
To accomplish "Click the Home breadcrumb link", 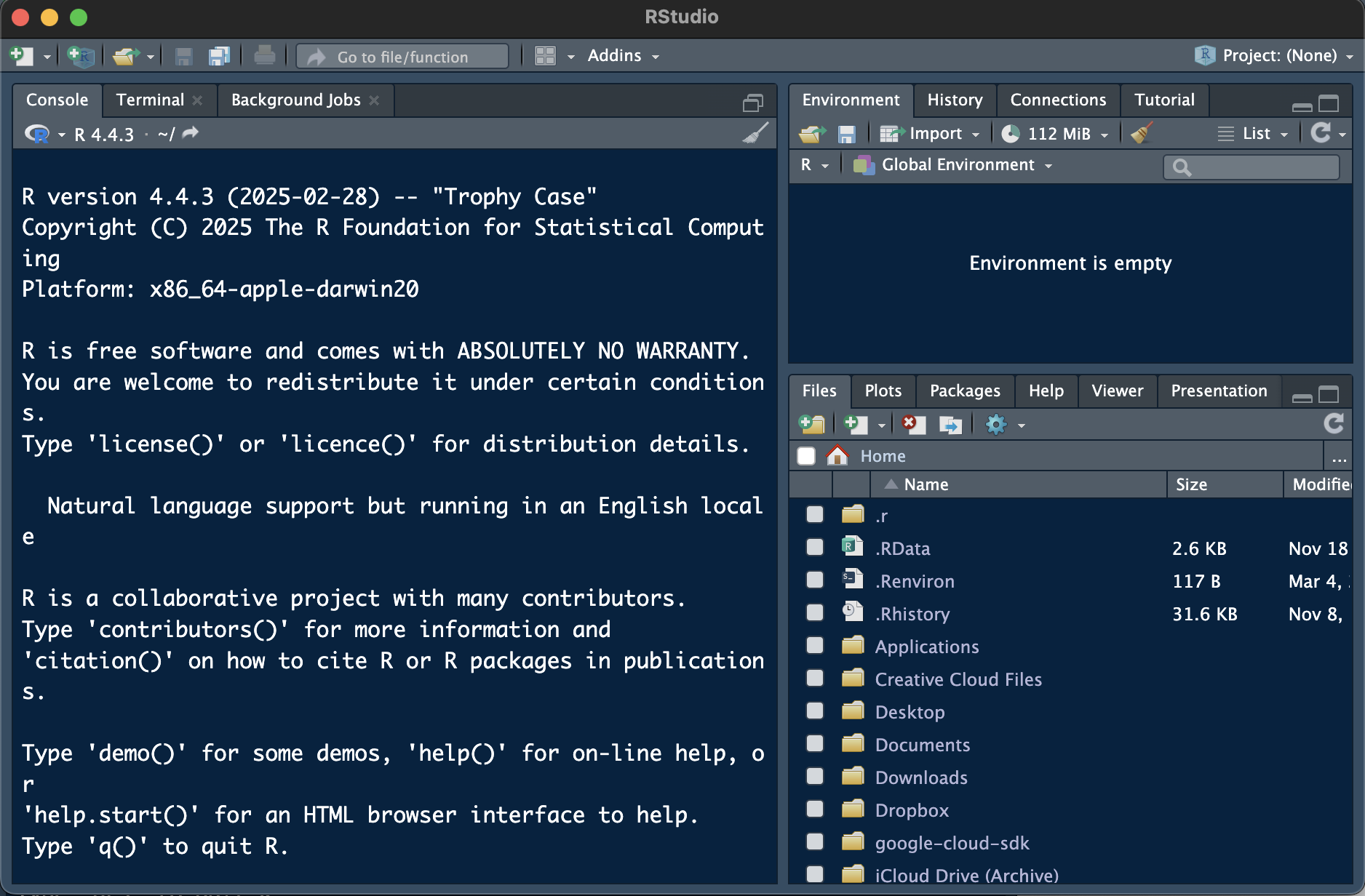I will (x=883, y=456).
